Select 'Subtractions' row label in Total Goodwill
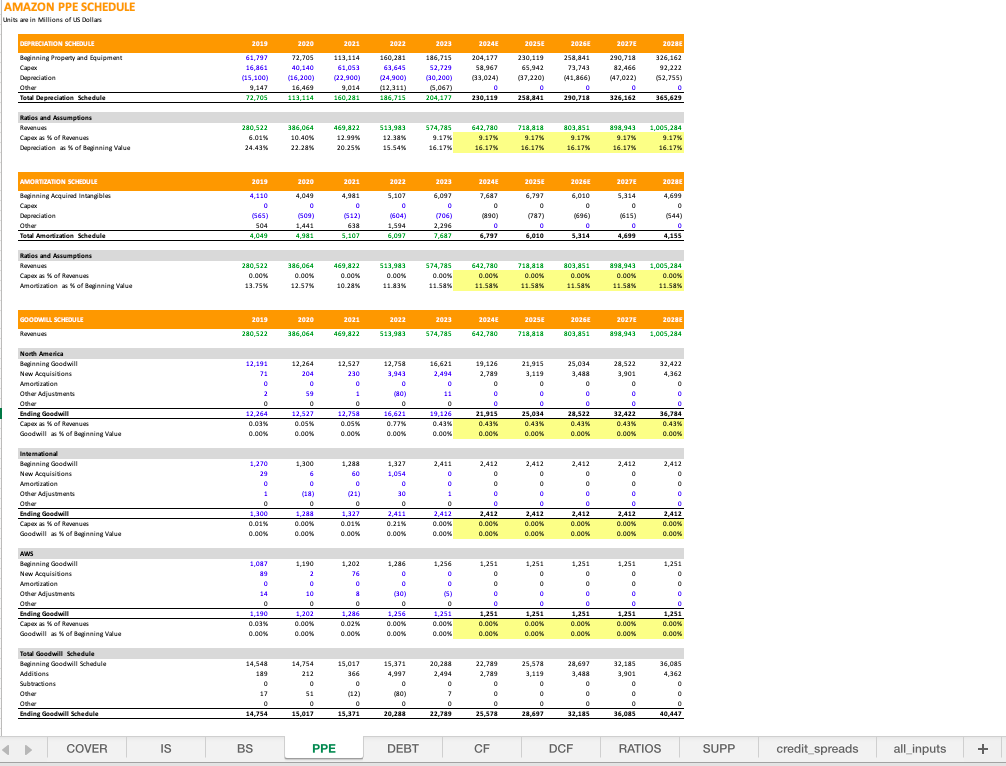Image resolution: width=1006 pixels, height=766 pixels. tap(37, 683)
